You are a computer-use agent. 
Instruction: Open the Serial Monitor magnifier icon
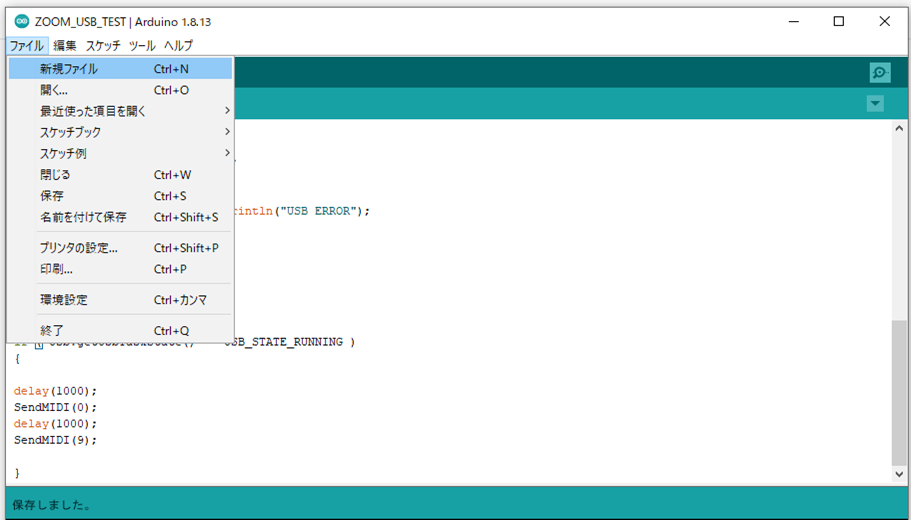click(879, 72)
